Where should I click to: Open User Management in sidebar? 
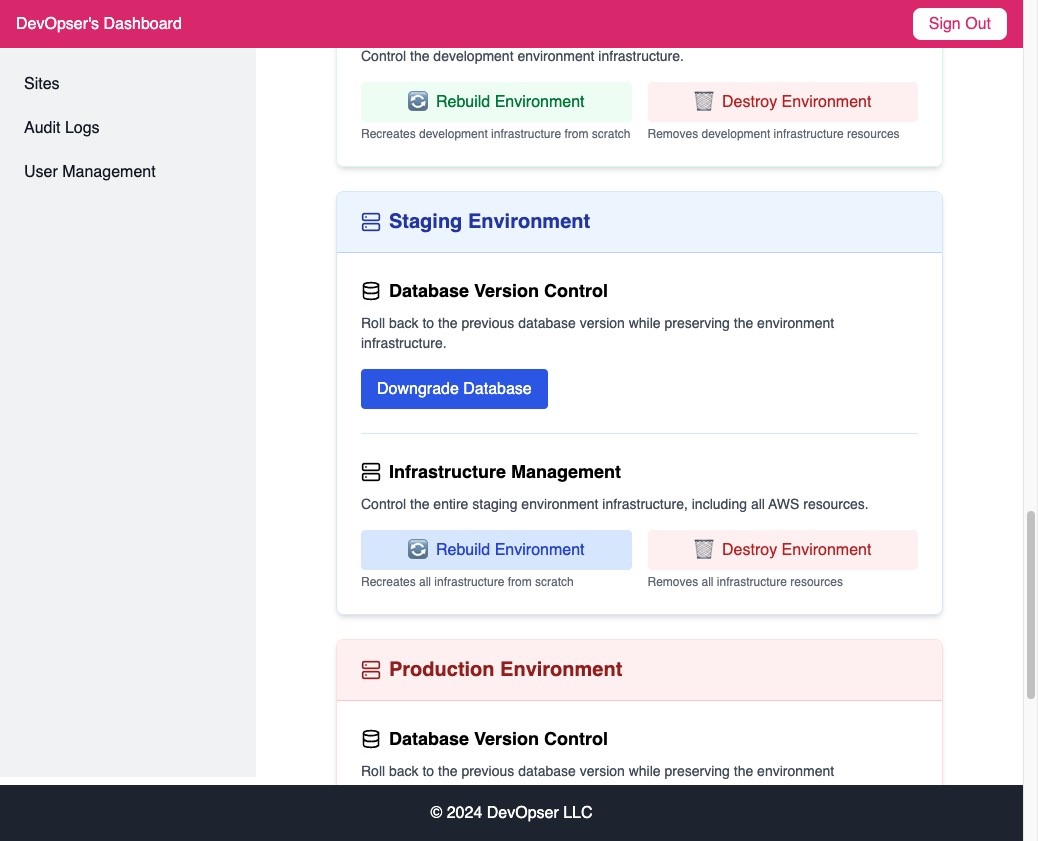point(90,172)
